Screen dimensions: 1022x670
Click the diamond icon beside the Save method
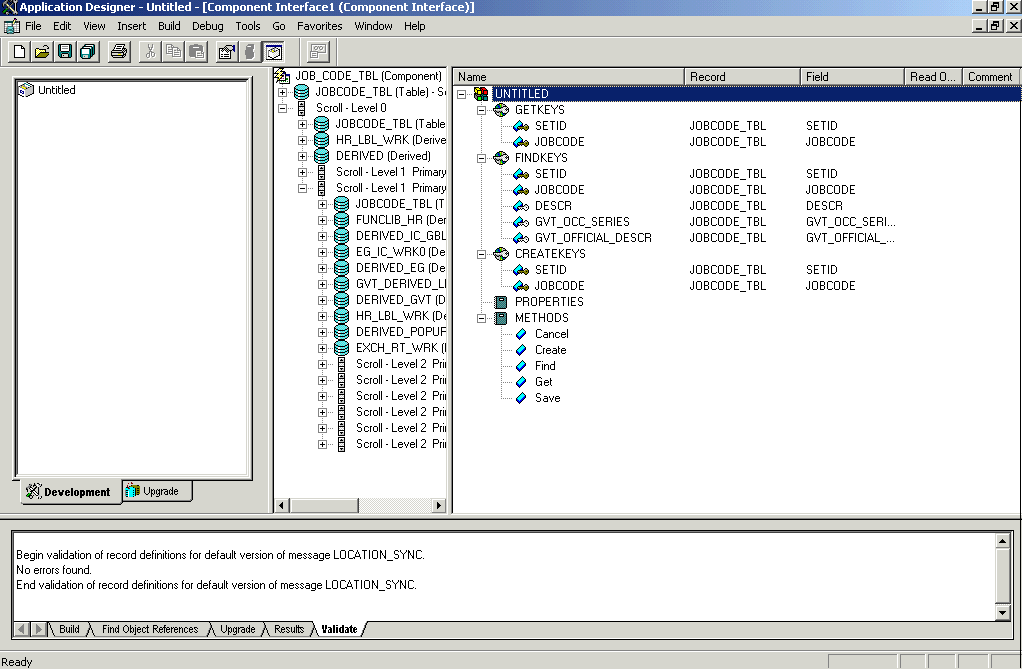[x=521, y=397]
